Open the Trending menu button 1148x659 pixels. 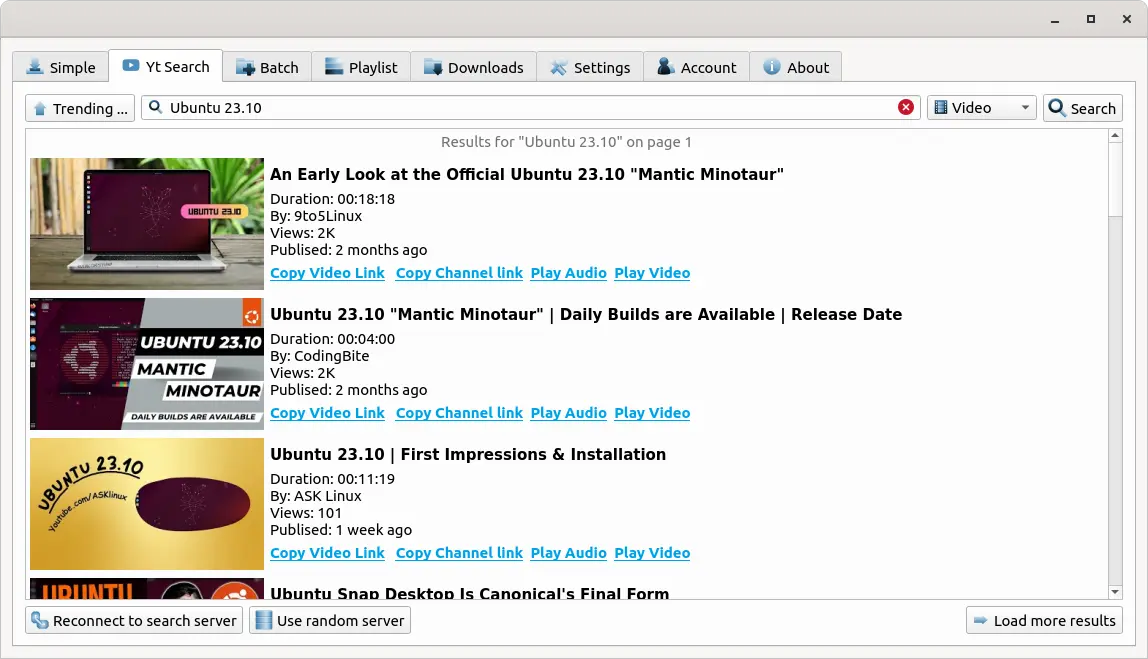(80, 108)
